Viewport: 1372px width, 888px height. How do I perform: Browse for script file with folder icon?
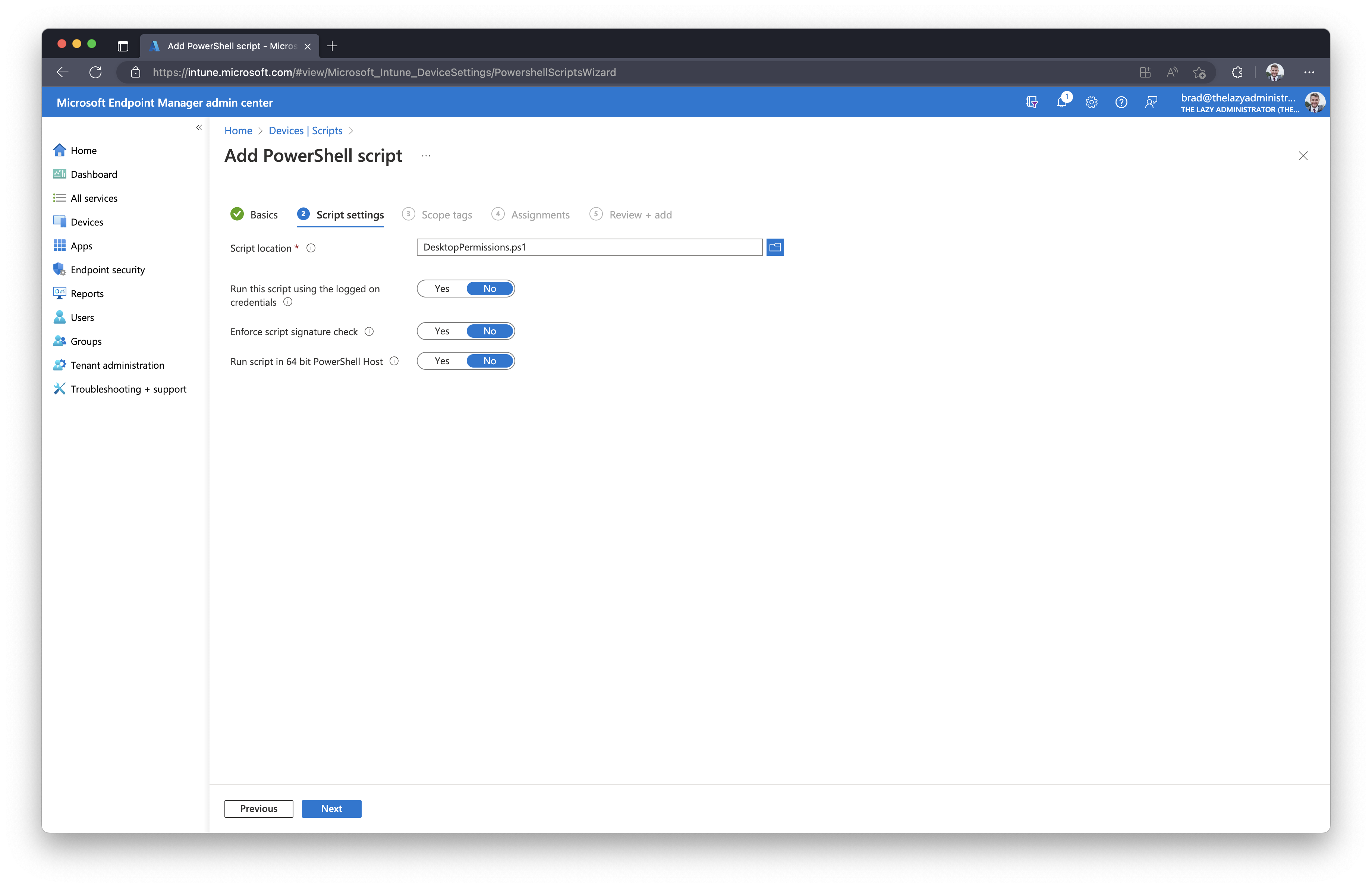tap(775, 247)
